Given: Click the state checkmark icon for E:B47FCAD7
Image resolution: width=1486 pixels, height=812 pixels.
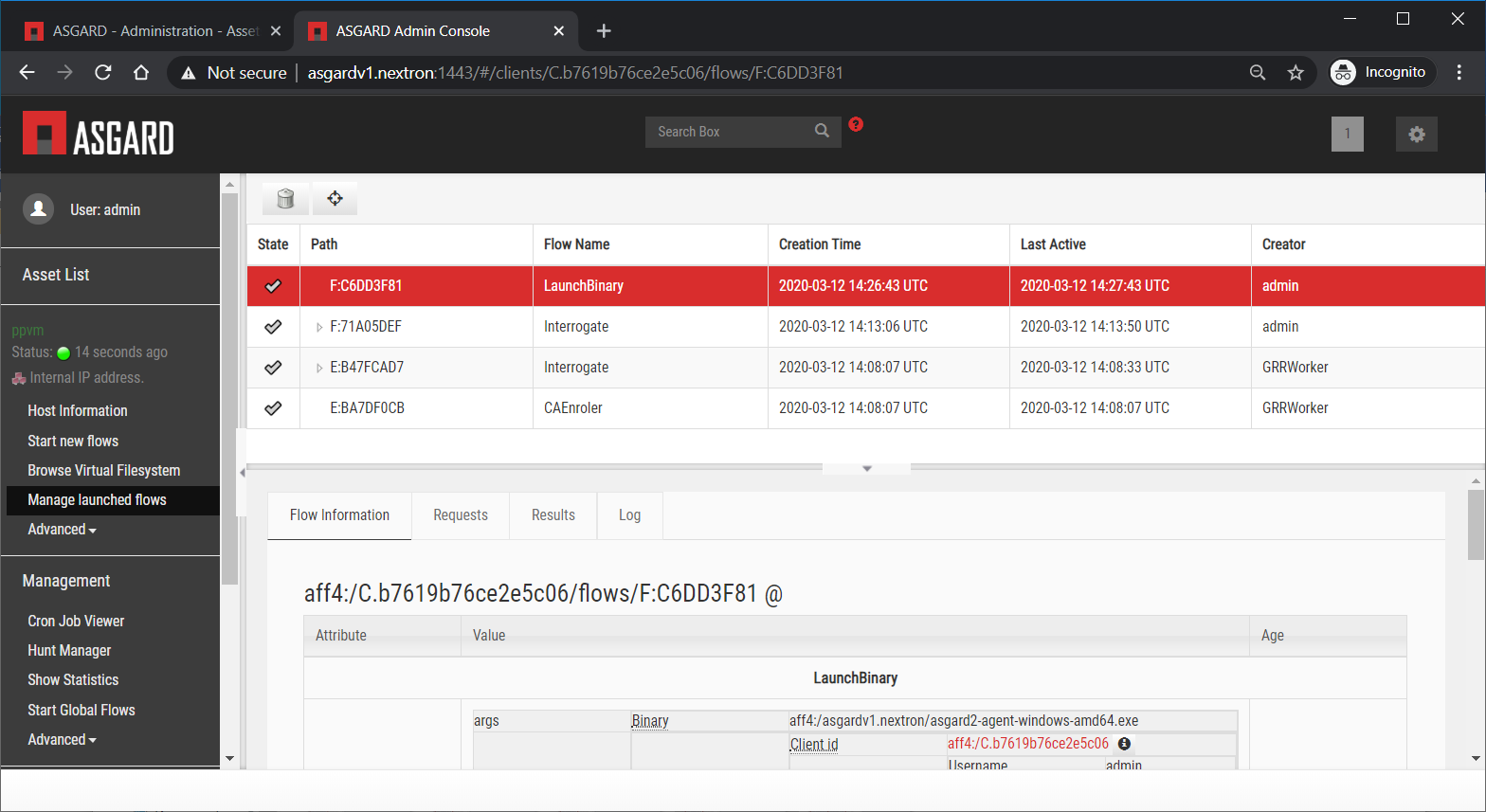Looking at the screenshot, I should click(x=273, y=367).
